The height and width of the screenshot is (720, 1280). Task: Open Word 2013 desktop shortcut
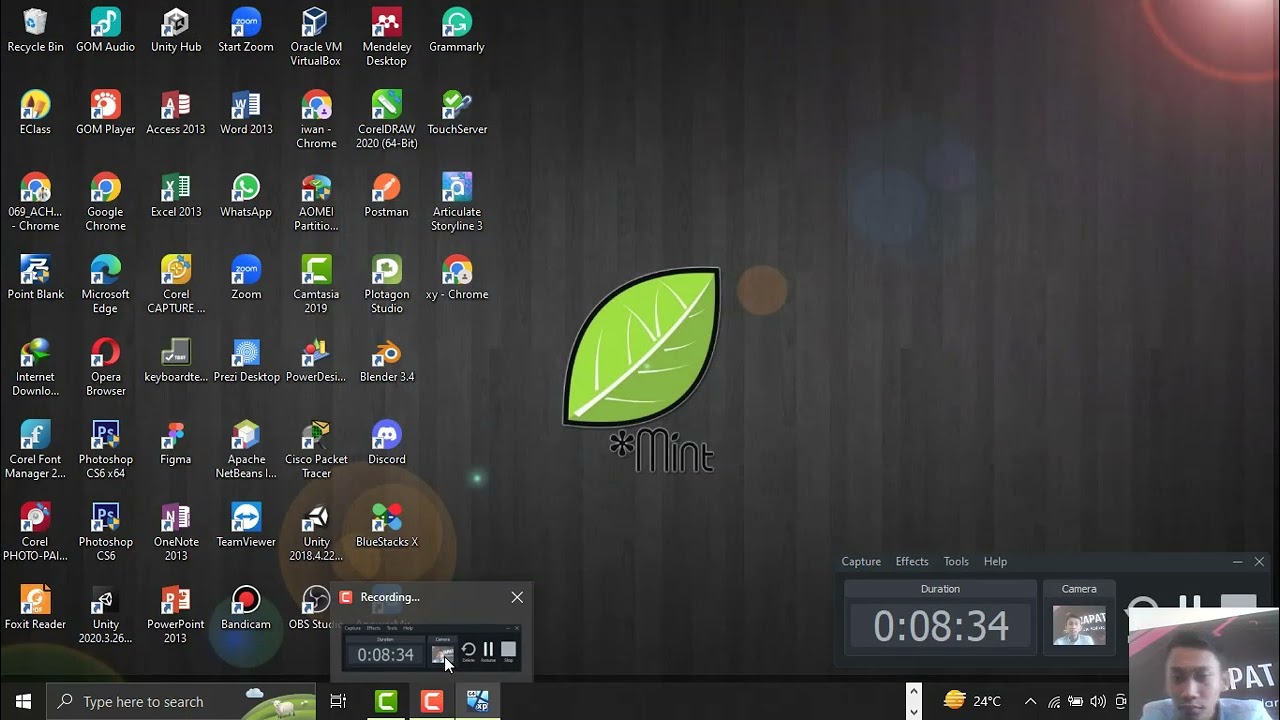point(246,113)
